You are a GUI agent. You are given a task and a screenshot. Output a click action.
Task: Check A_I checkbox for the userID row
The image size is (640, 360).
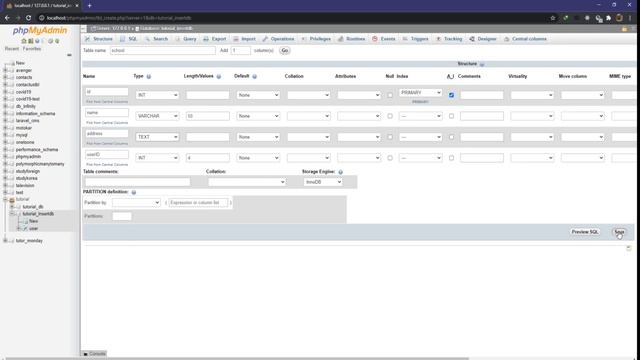tap(451, 158)
